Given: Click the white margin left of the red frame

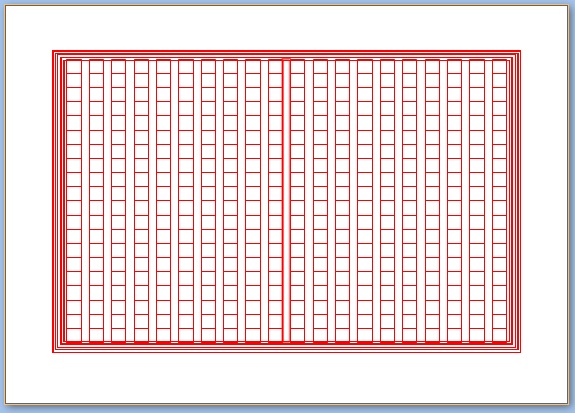Looking at the screenshot, I should (29, 202).
